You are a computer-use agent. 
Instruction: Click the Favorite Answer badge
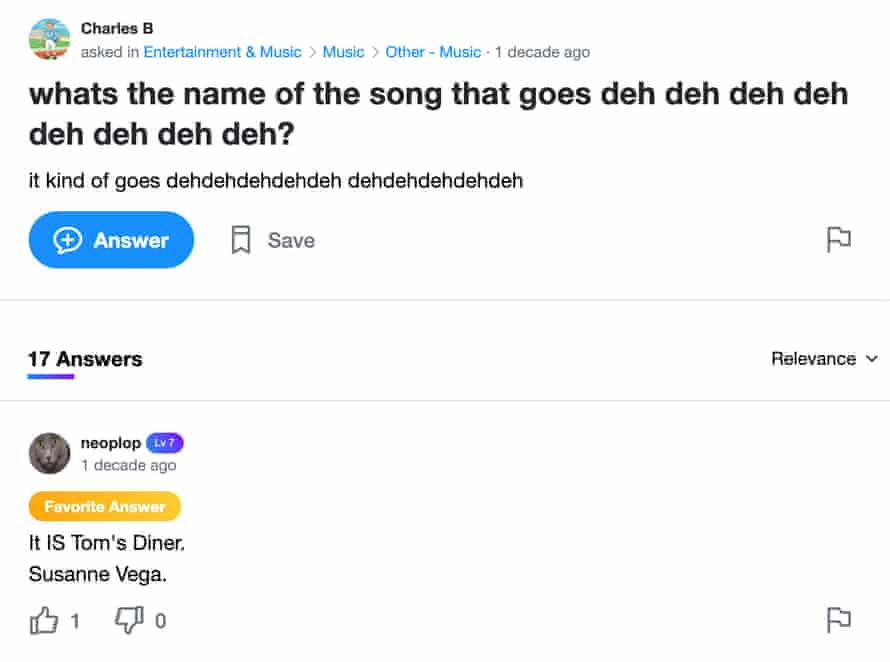click(x=104, y=507)
